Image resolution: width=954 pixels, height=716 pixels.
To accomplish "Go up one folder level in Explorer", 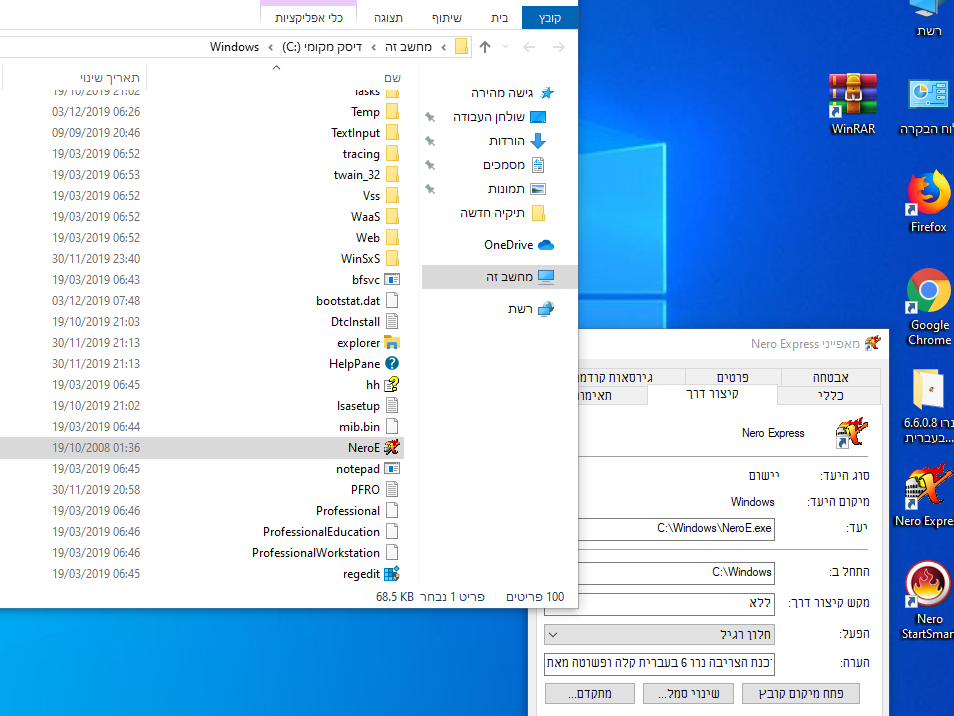I will 485,47.
